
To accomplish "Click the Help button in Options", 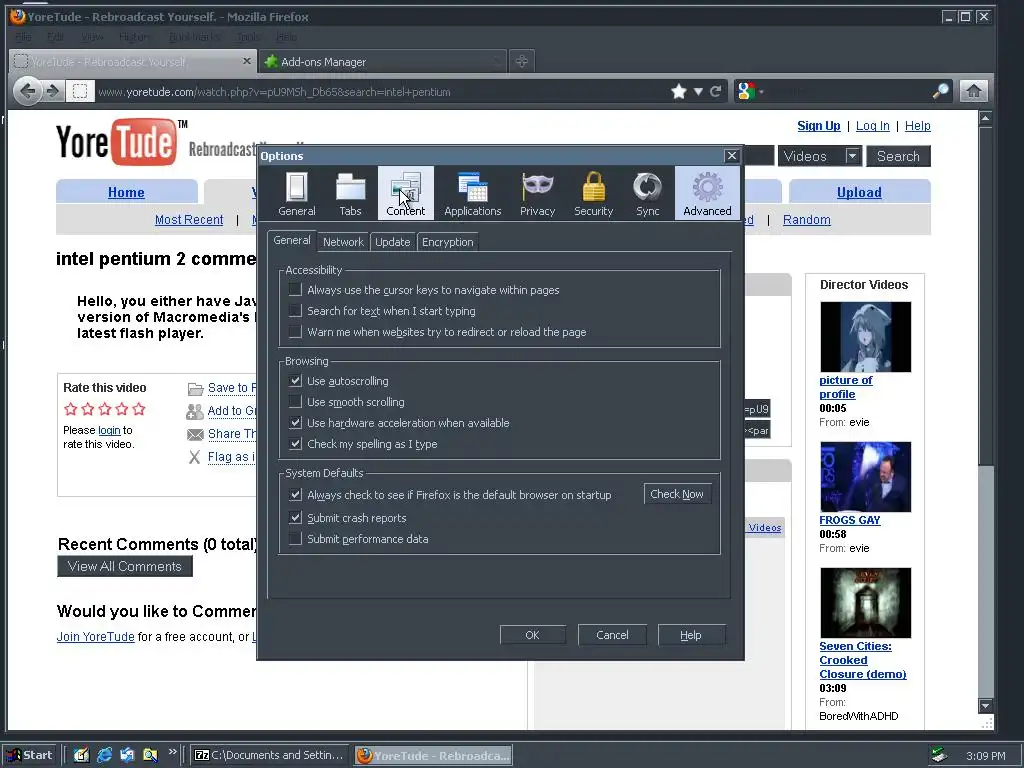I will point(691,635).
